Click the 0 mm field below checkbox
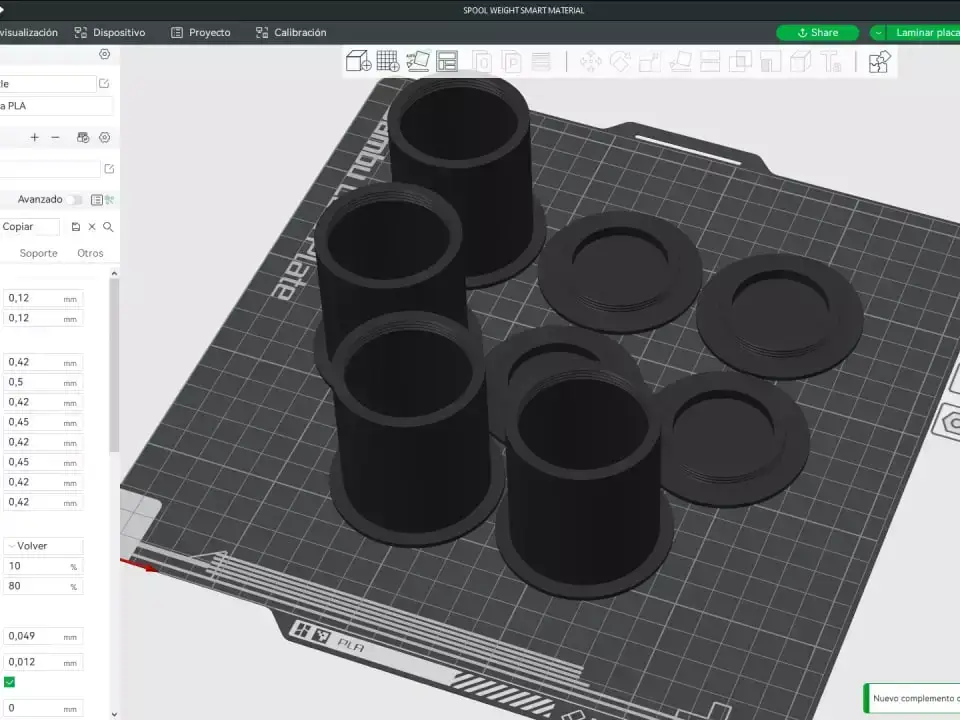 click(x=43, y=708)
